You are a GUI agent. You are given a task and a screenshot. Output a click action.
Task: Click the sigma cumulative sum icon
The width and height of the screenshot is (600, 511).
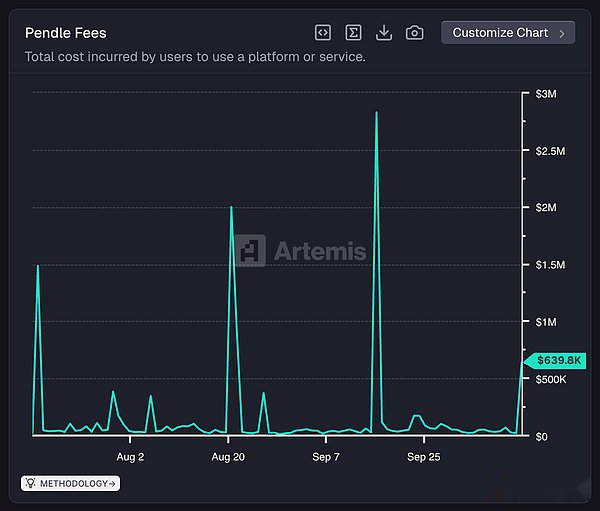pyautogui.click(x=353, y=33)
